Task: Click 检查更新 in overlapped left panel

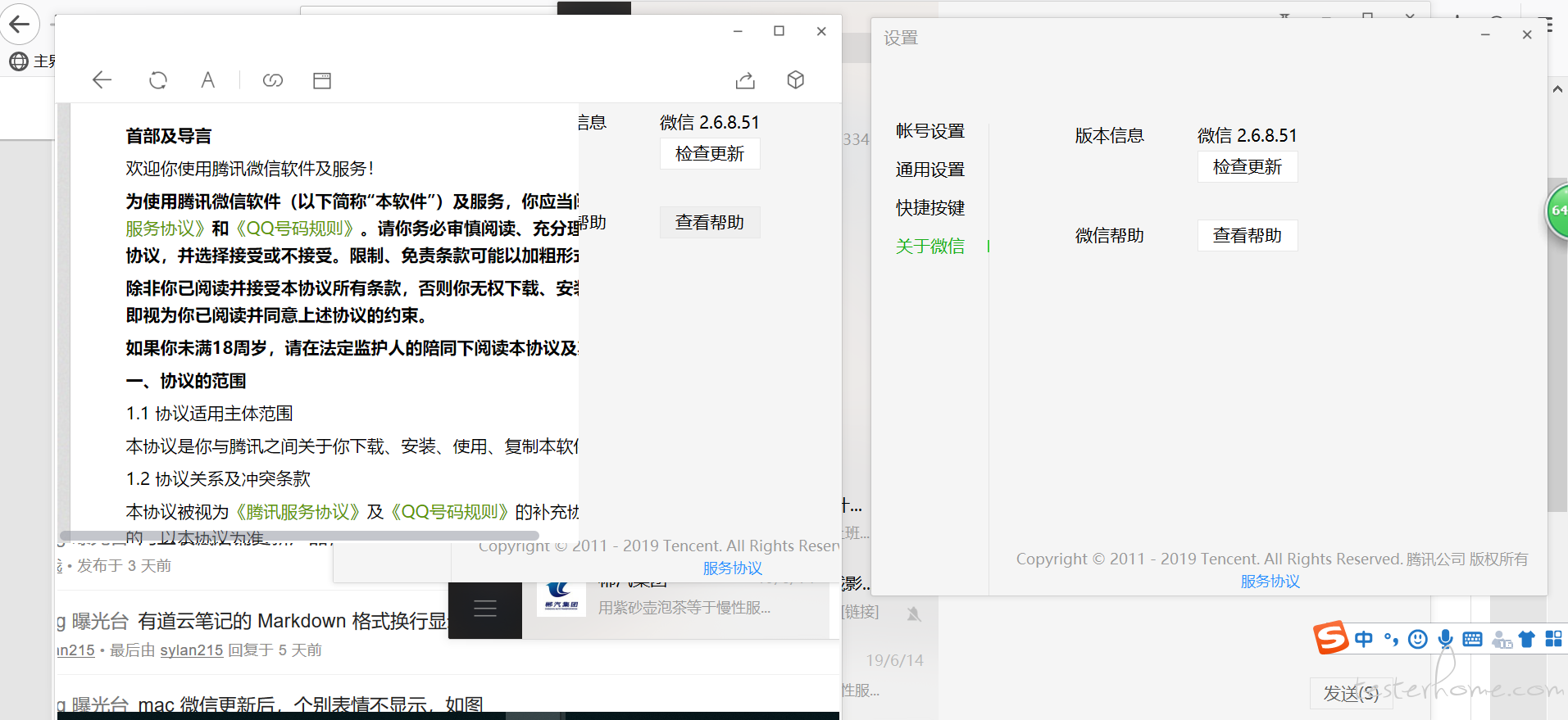Action: click(710, 154)
